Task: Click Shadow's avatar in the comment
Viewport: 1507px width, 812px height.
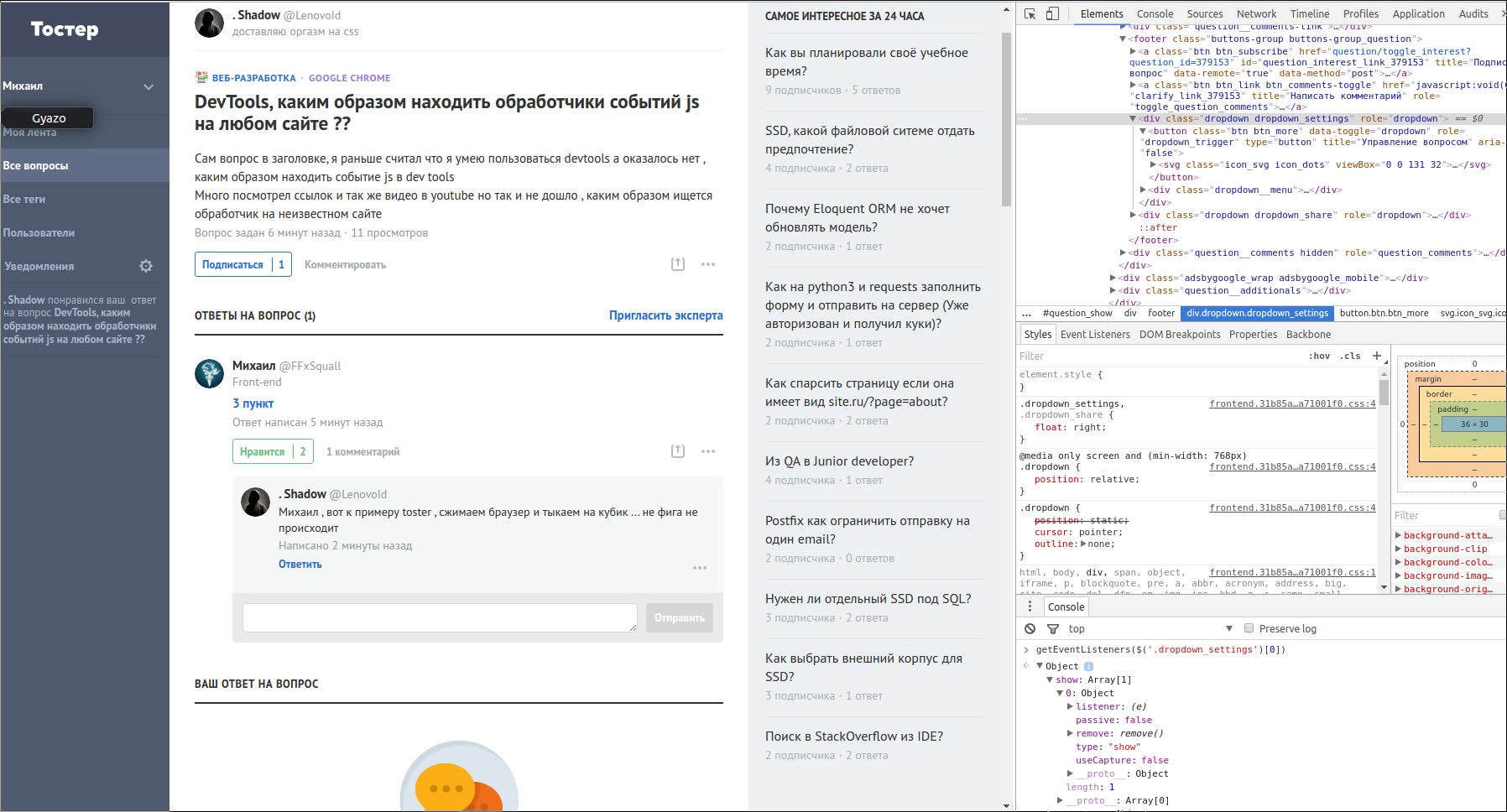Action: click(x=255, y=502)
